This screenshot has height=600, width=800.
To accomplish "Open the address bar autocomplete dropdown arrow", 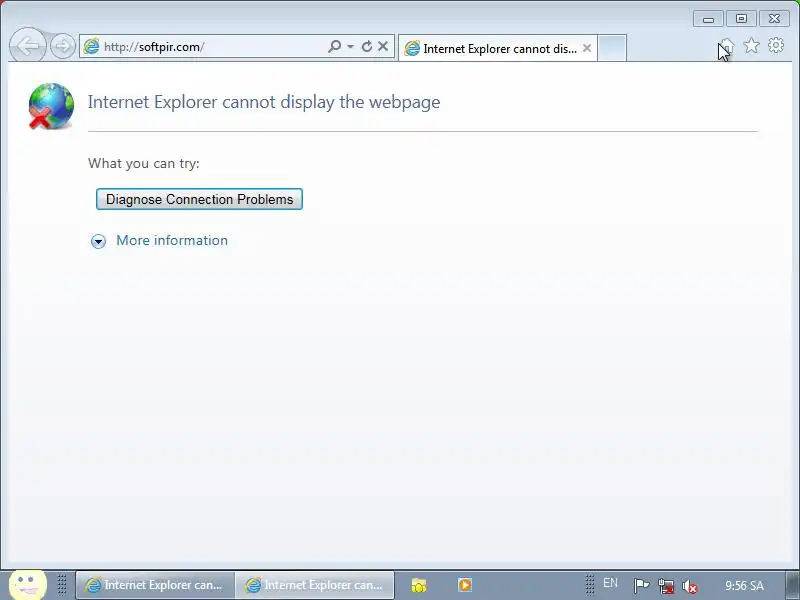I will click(351, 46).
